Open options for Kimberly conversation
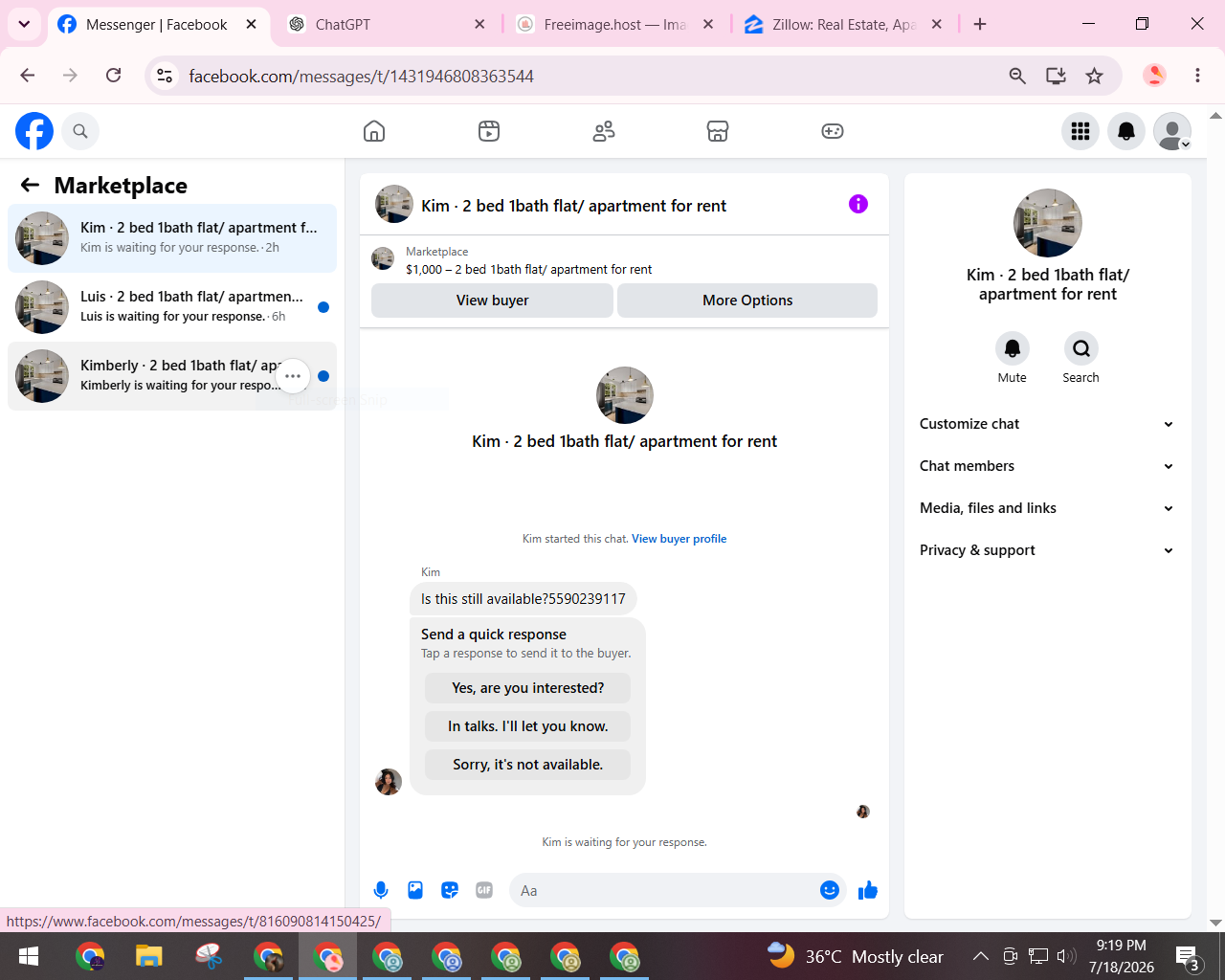1225x980 pixels. click(x=293, y=376)
